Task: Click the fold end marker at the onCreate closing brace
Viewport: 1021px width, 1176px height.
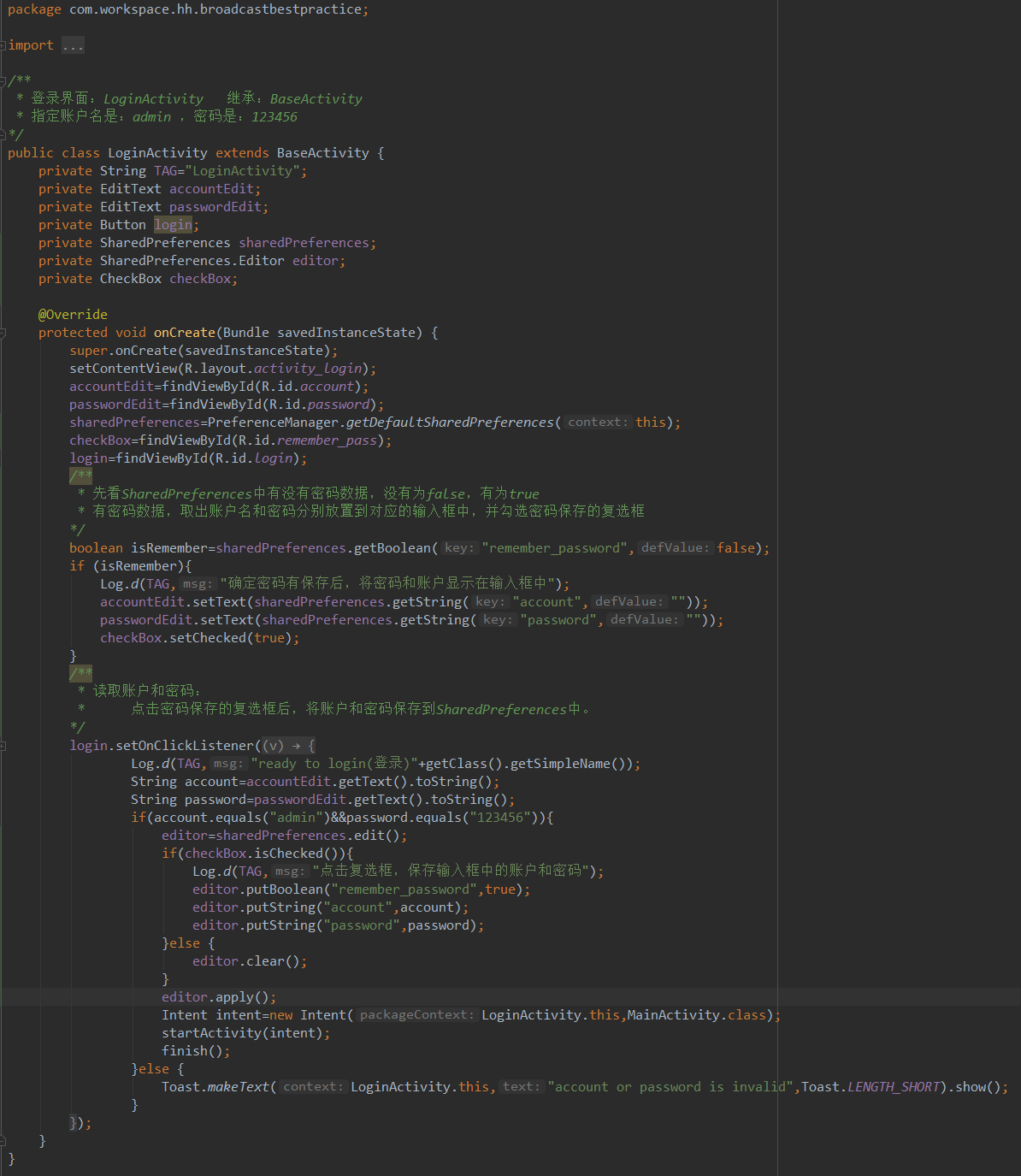Action: tap(3, 1141)
